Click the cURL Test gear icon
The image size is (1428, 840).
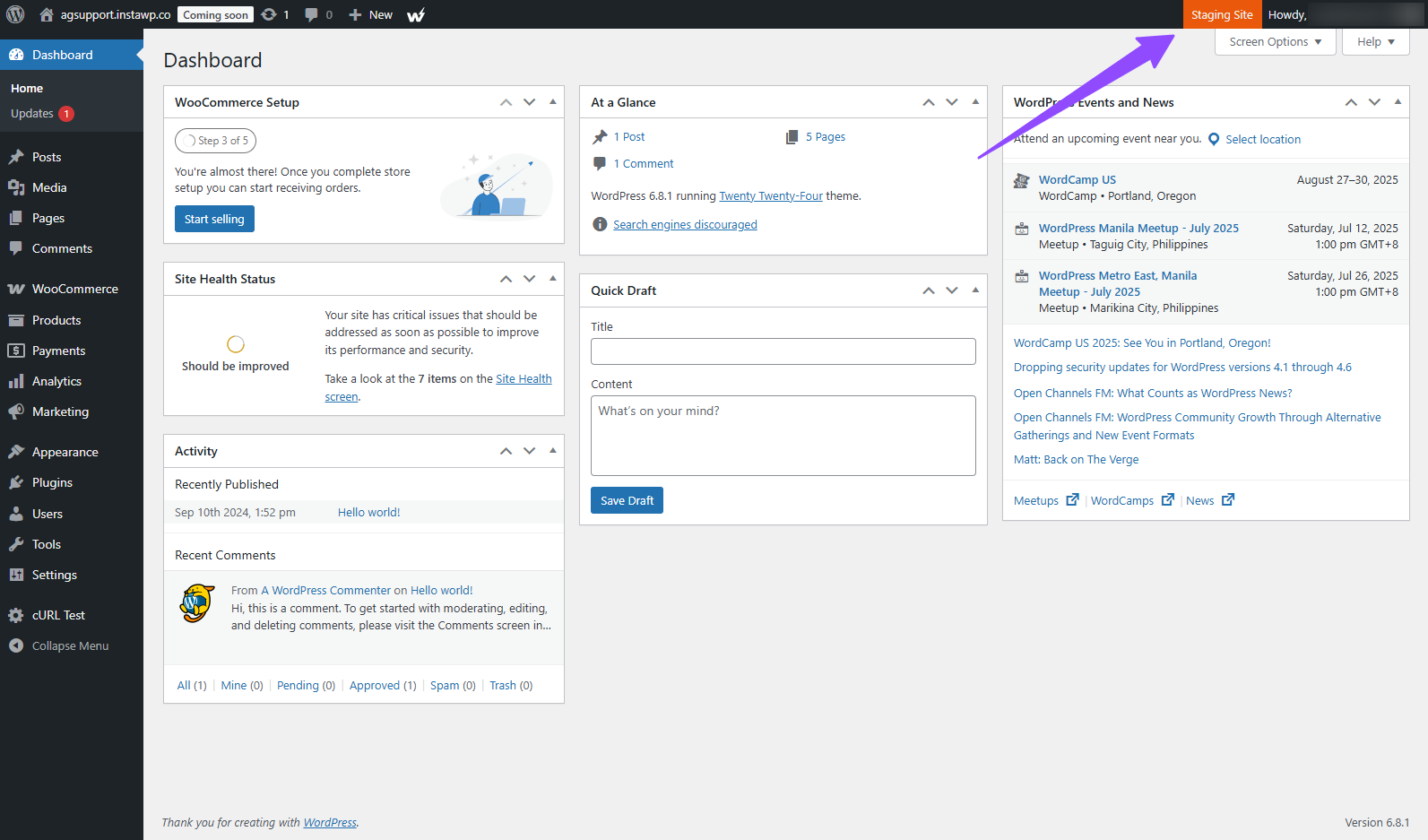[x=16, y=615]
